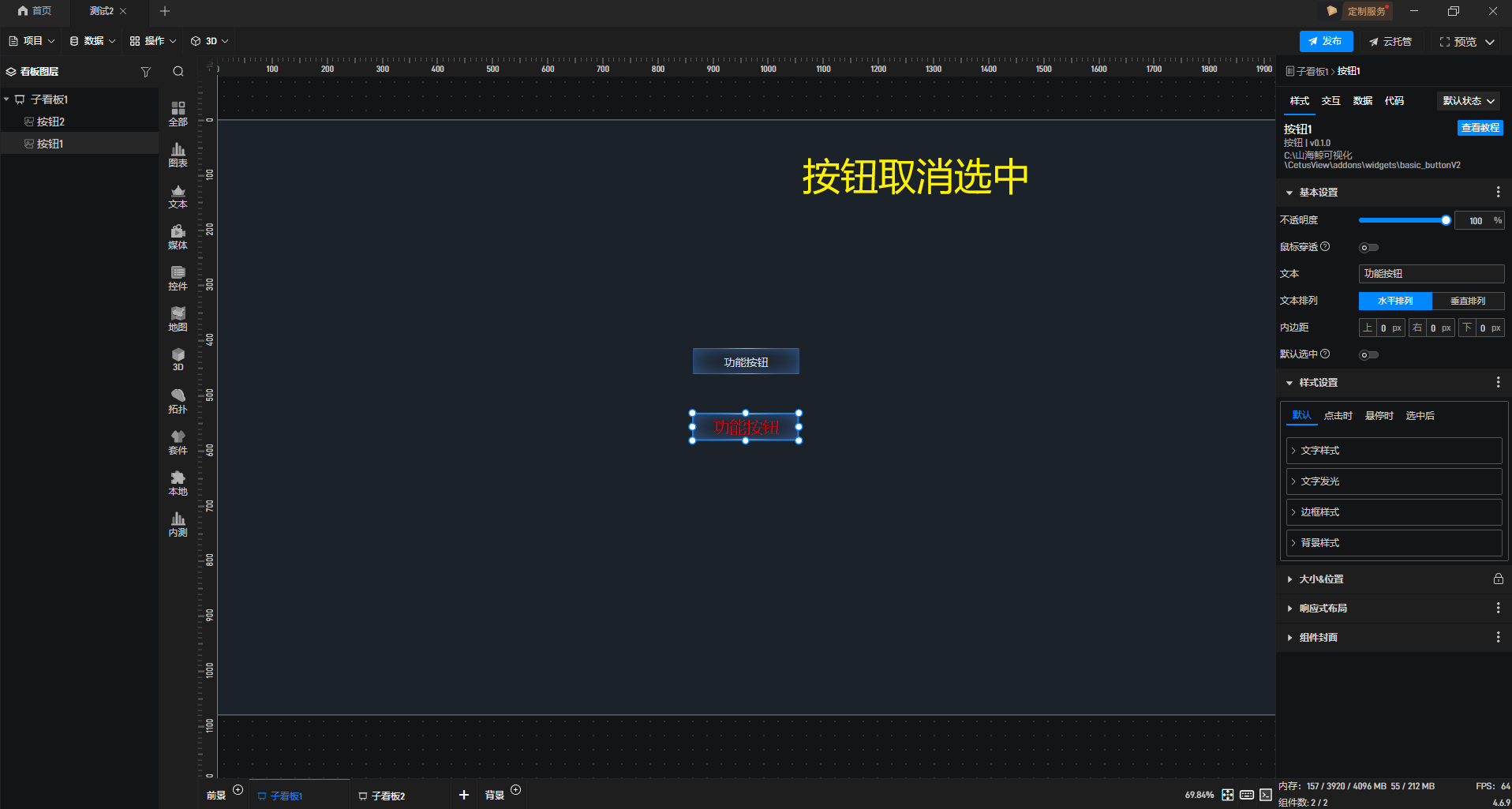Open the 文本 (text) widget category

[178, 196]
